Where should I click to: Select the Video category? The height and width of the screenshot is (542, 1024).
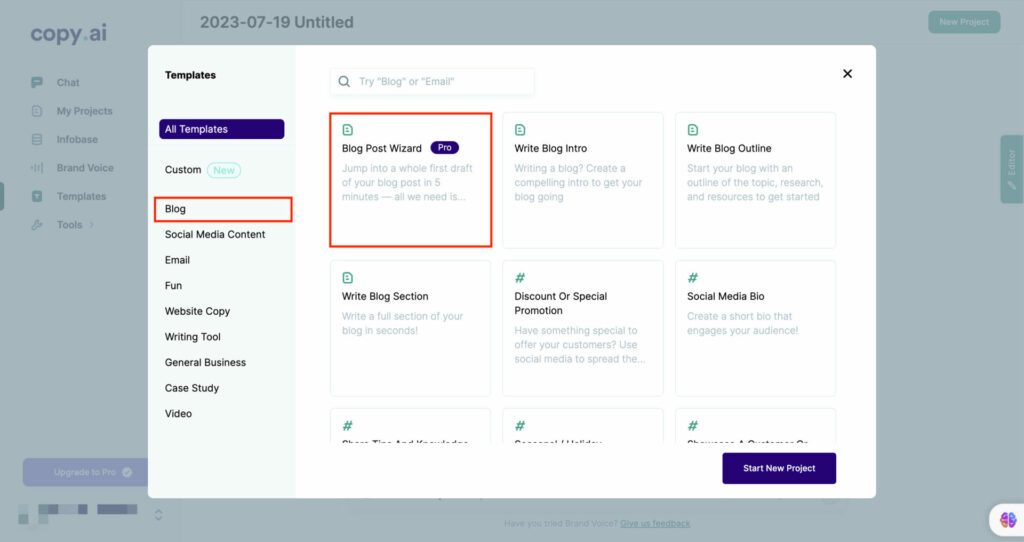[x=178, y=413]
